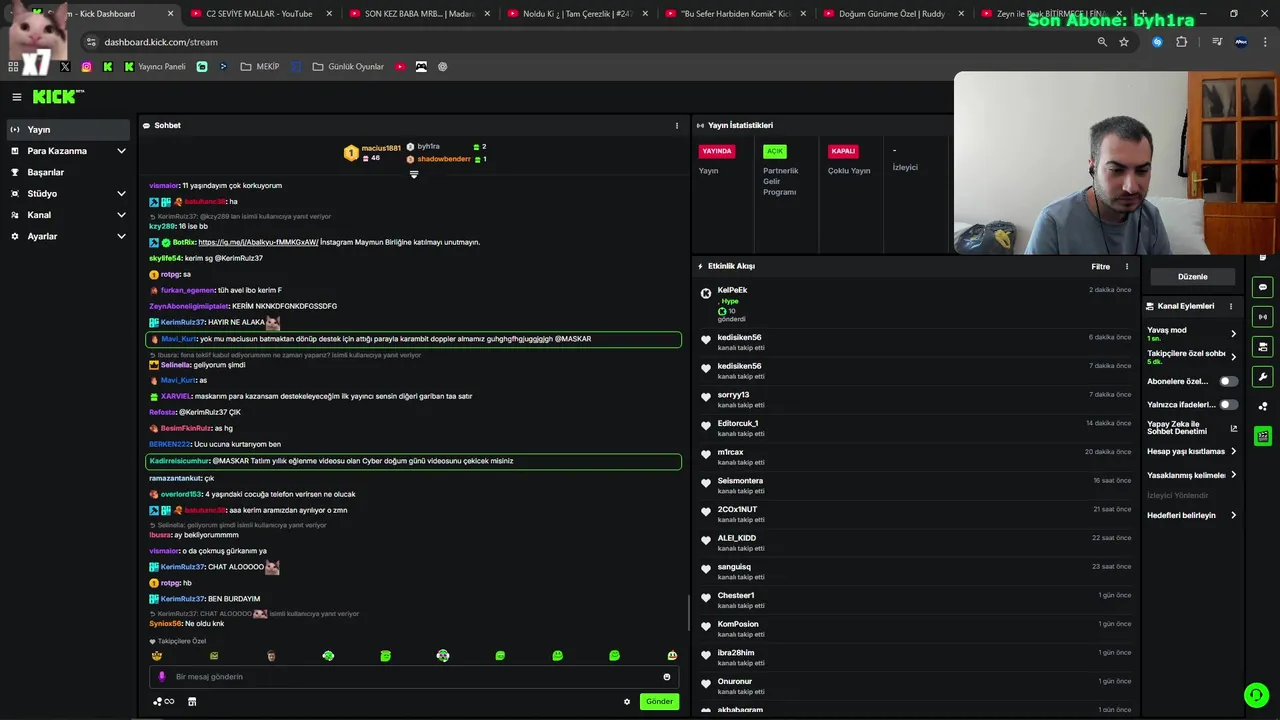Open Hedefleri belirleyin options
The image size is (1280, 720).
(1192, 515)
